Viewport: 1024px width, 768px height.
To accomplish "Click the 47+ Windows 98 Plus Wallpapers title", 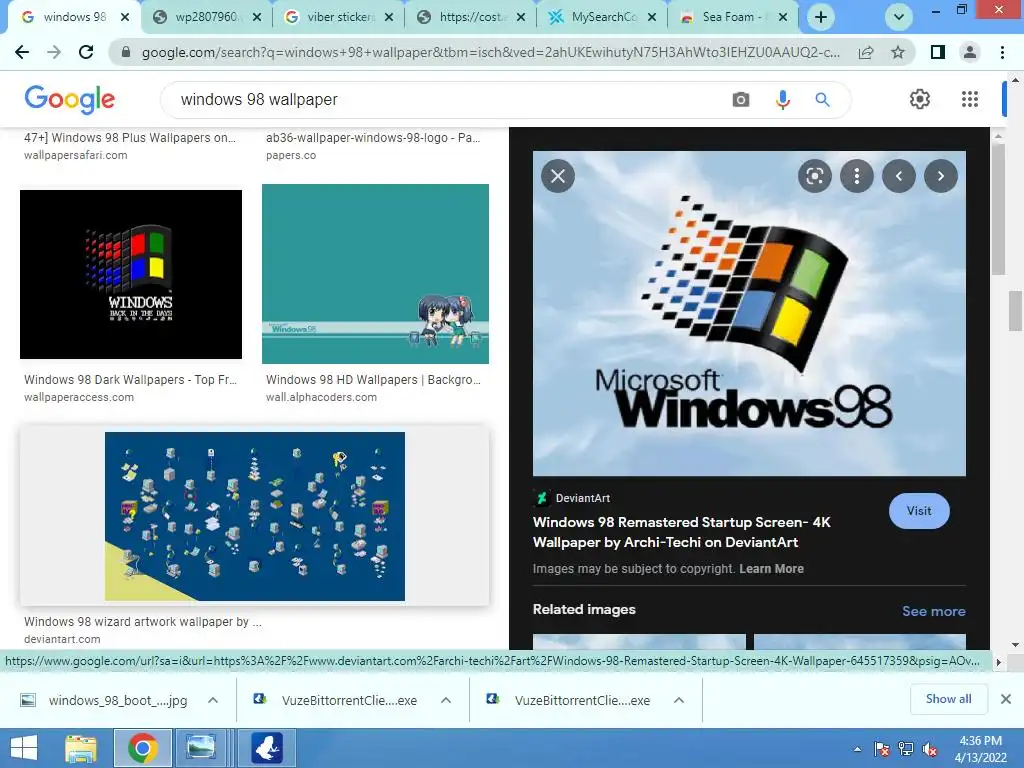I will (130, 138).
